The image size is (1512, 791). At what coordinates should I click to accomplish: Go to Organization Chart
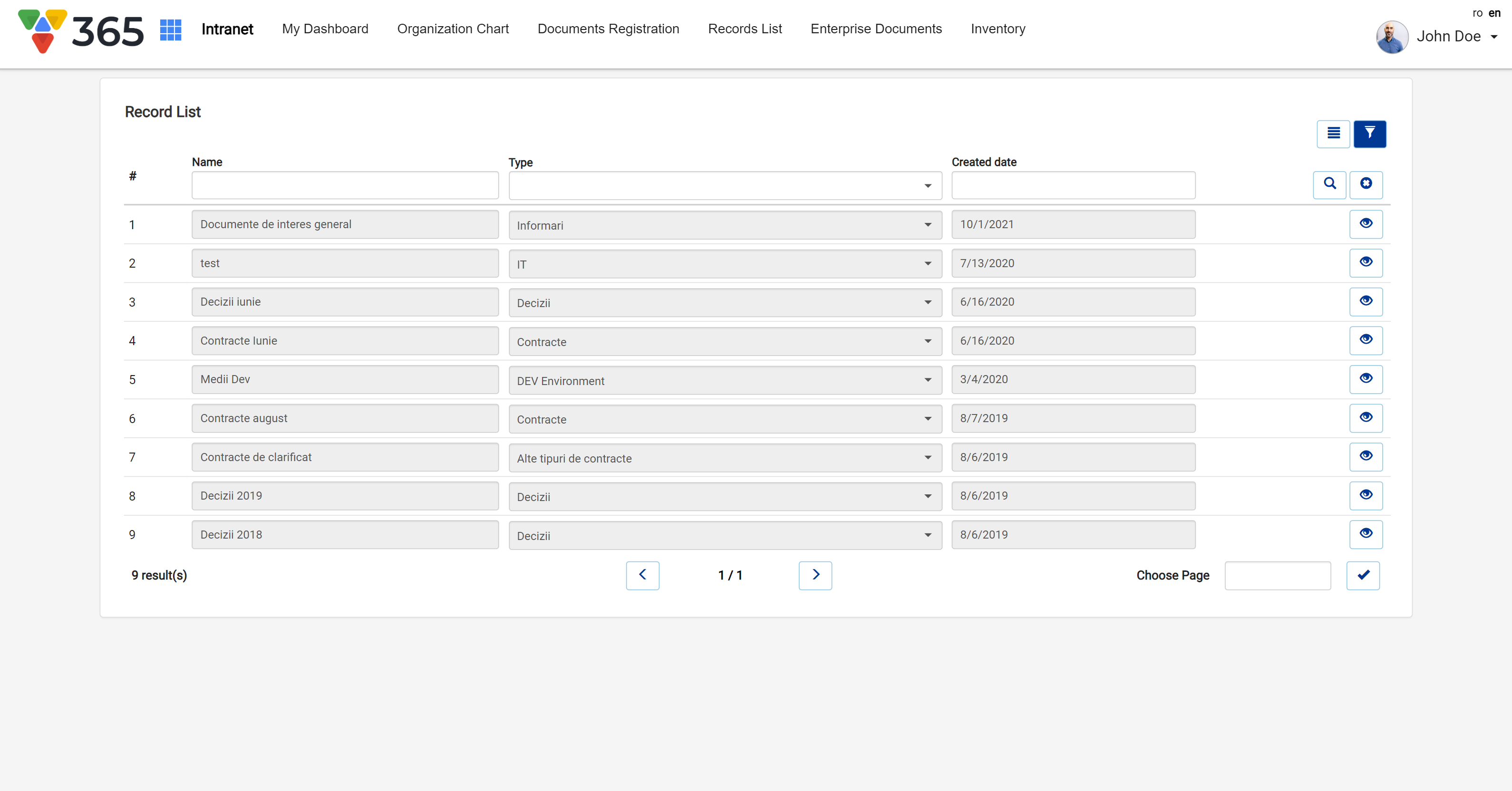453,29
